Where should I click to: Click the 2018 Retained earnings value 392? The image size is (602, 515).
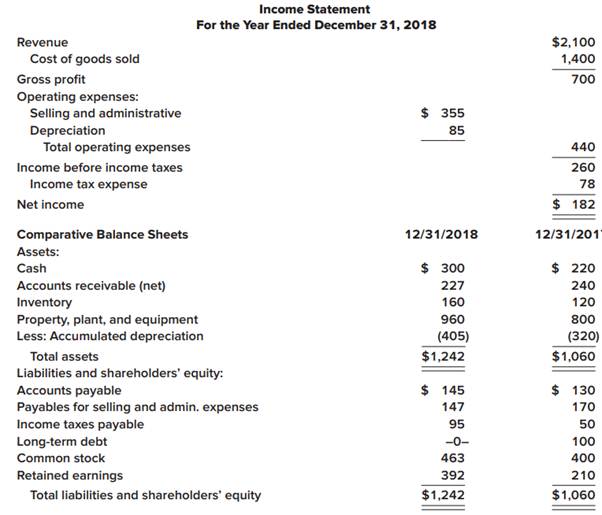coord(453,475)
